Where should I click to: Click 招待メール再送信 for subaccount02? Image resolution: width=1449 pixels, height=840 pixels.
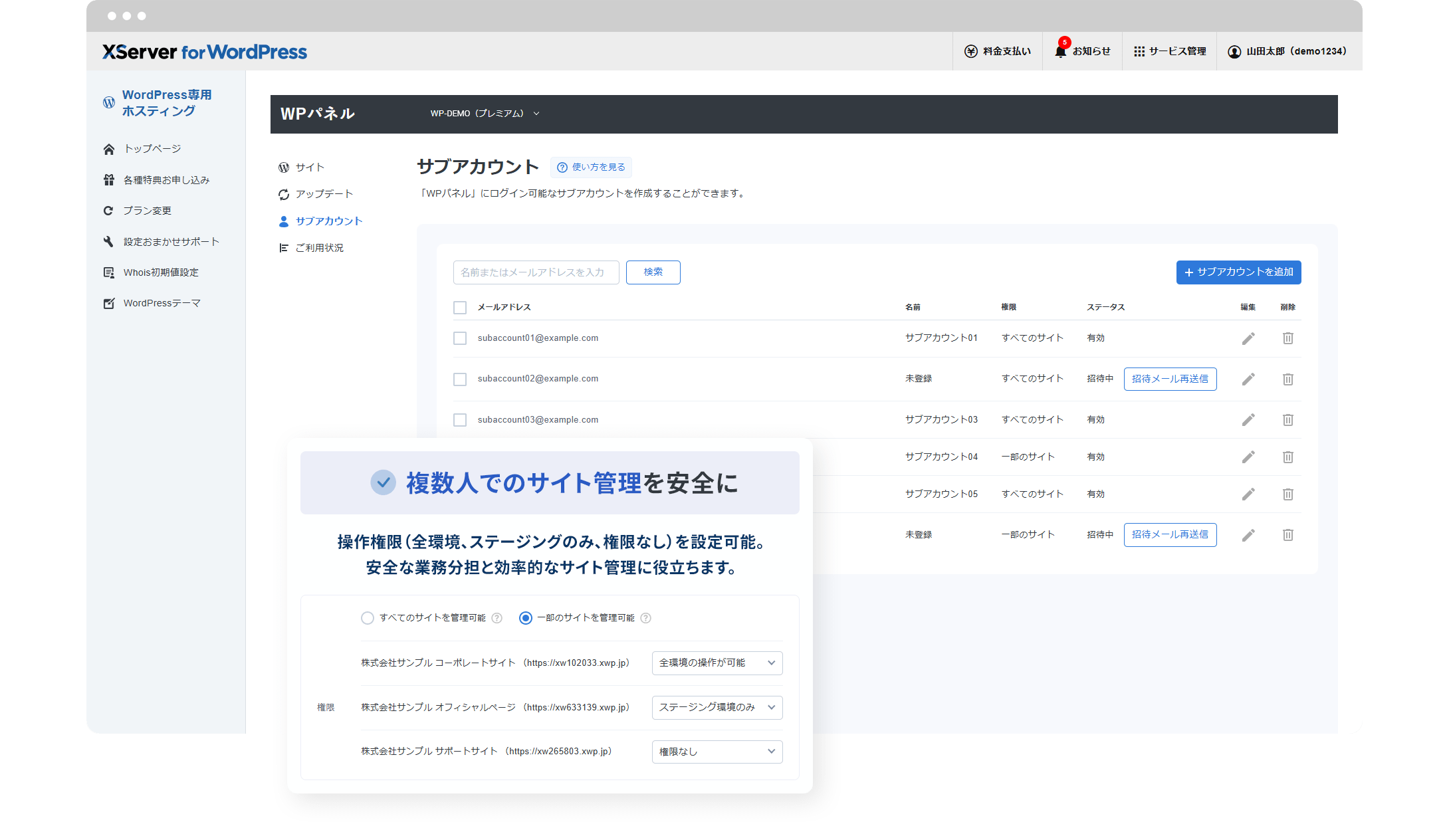click(1170, 379)
